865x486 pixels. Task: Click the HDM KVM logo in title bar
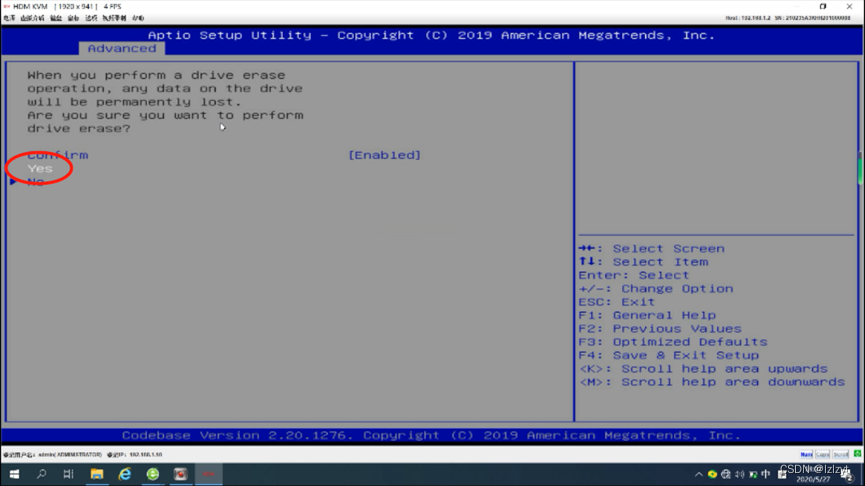coord(7,7)
